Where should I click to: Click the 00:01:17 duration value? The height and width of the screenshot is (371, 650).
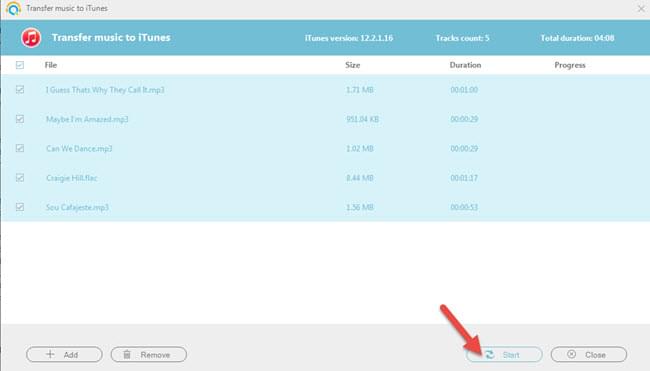(x=464, y=178)
